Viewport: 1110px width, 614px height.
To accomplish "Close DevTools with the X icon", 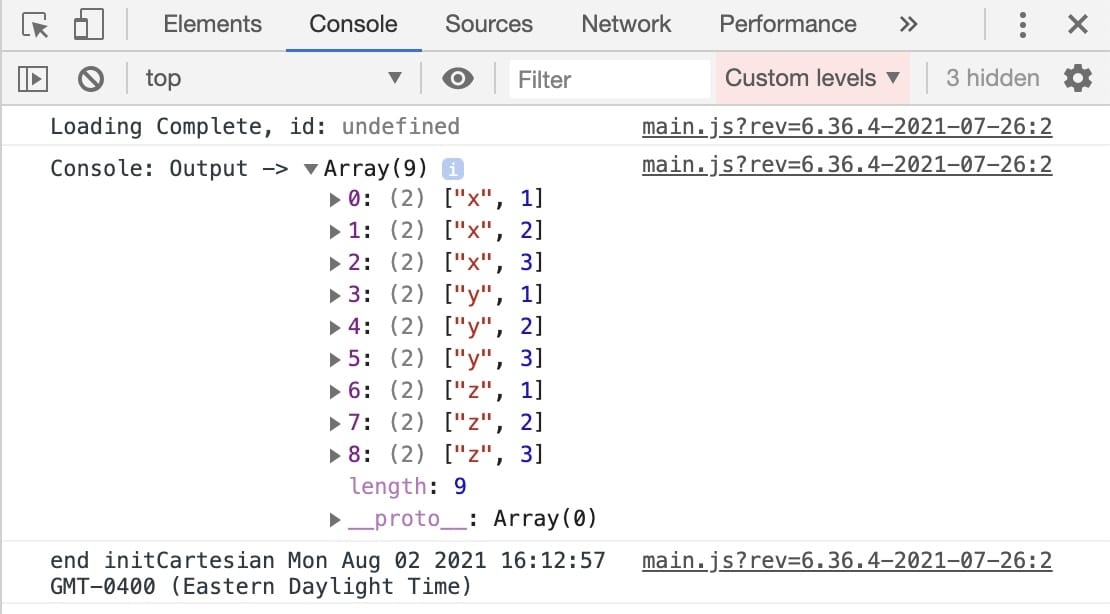I will 1077,25.
